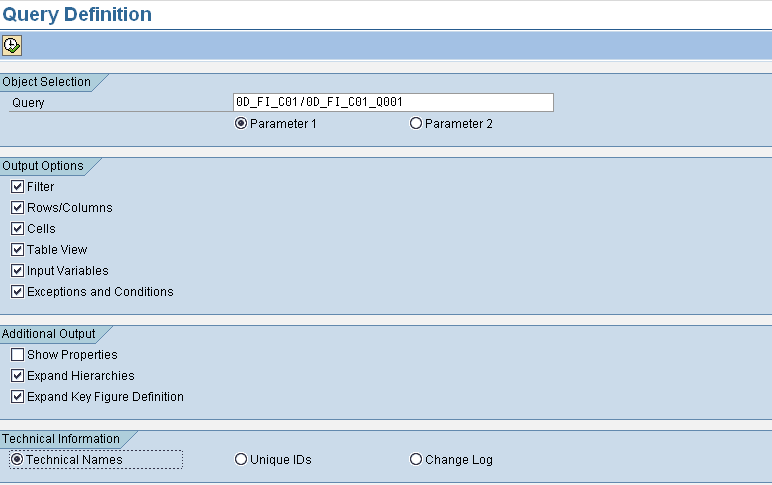The width and height of the screenshot is (772, 485).
Task: Enable the Show Properties checkbox
Action: [x=17, y=355]
